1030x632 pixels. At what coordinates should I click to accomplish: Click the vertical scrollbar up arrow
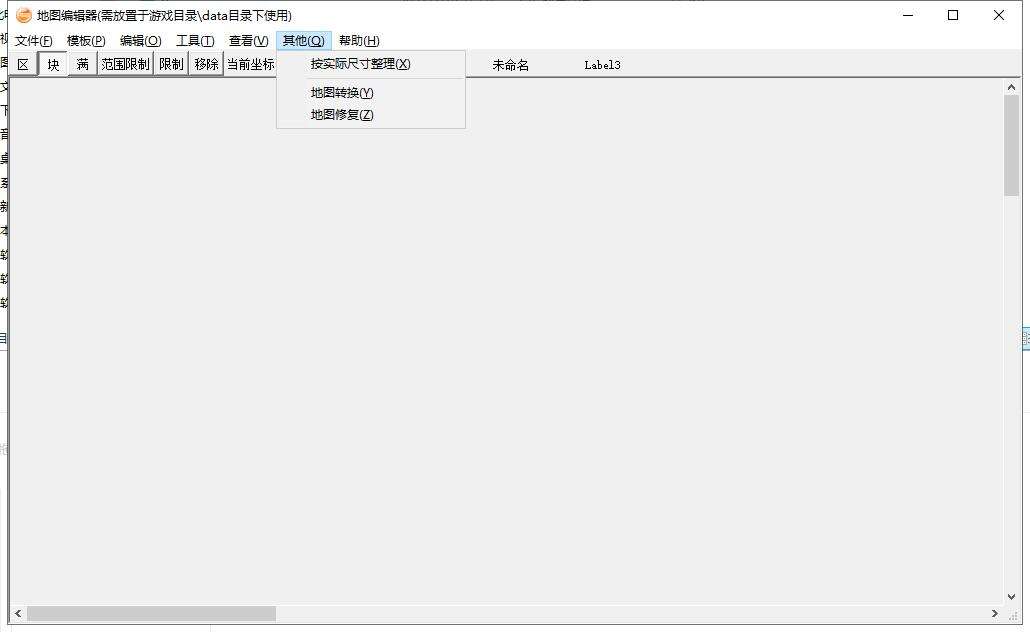(1012, 87)
